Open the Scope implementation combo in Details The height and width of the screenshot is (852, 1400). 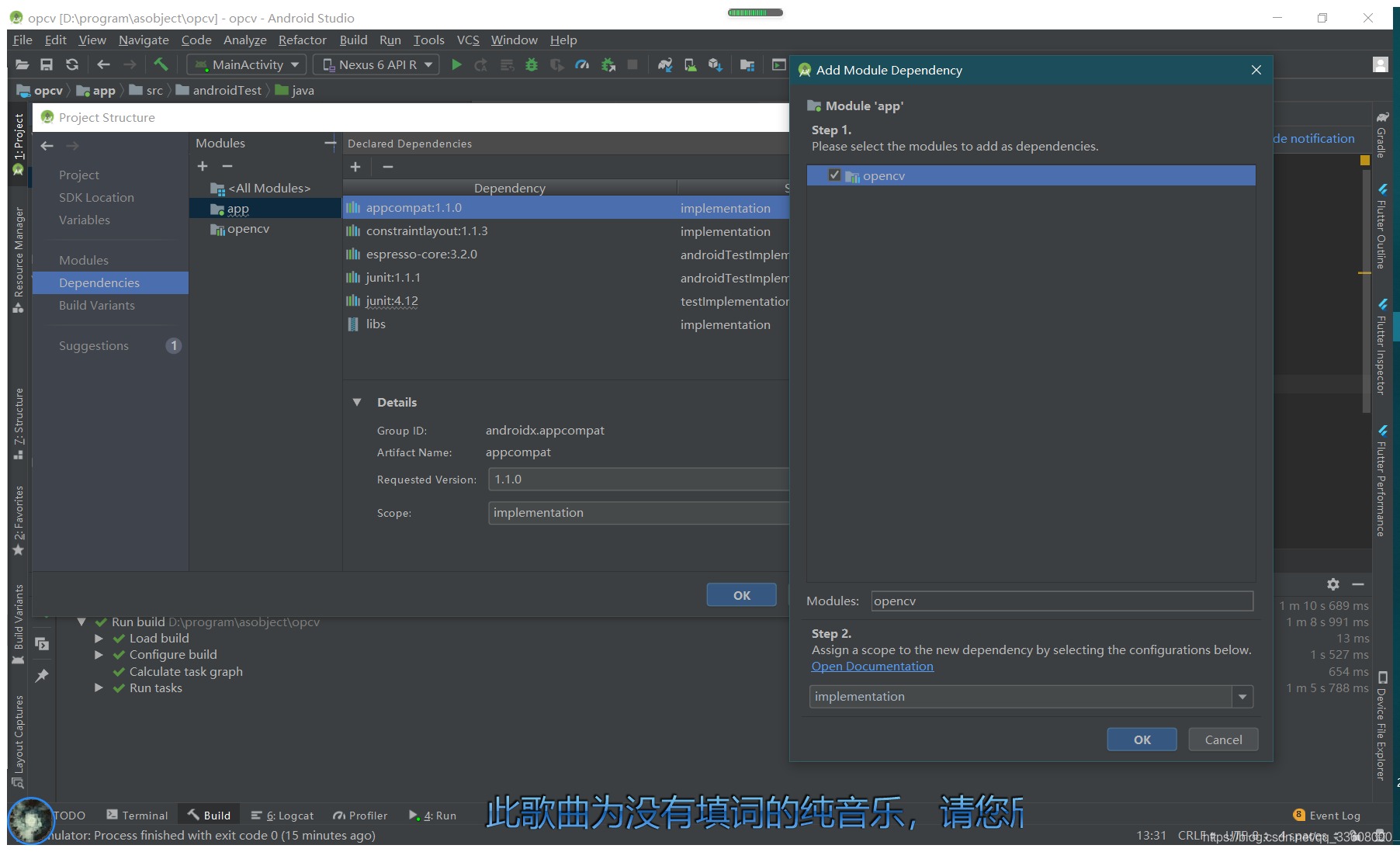(x=639, y=513)
